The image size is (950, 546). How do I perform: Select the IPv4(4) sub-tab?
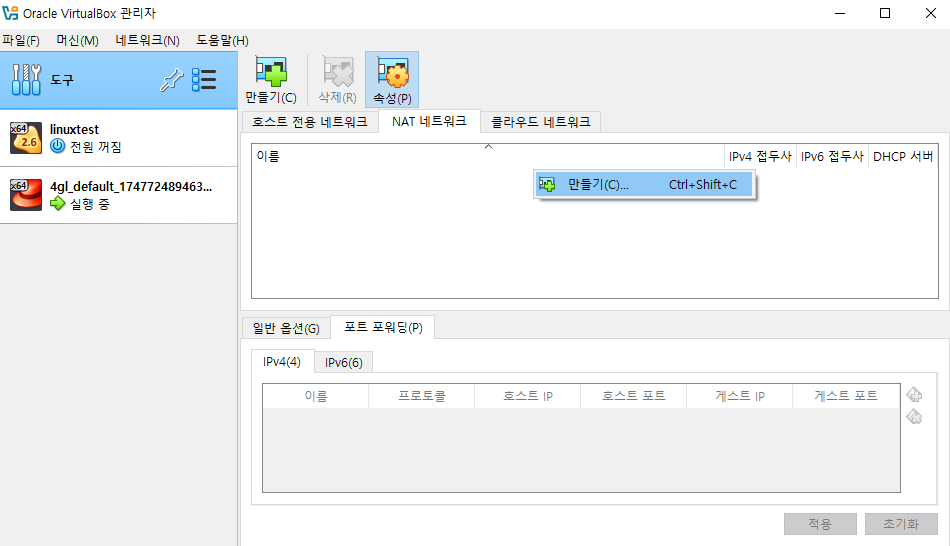(x=282, y=362)
